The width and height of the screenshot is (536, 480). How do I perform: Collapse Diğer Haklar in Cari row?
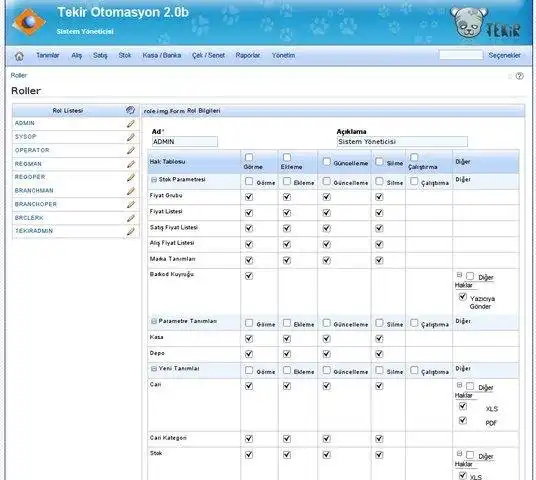(459, 385)
